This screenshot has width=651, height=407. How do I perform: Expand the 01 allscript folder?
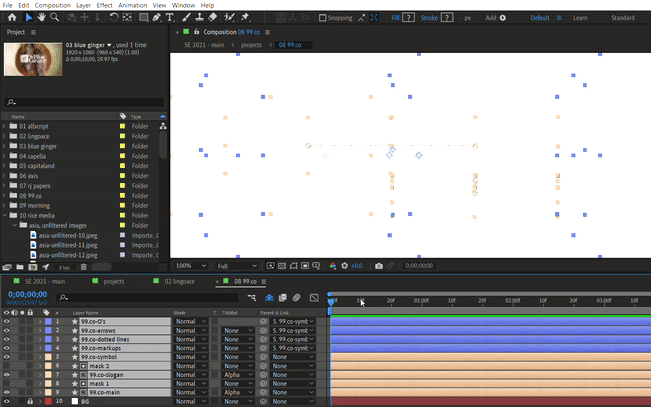pos(4,127)
